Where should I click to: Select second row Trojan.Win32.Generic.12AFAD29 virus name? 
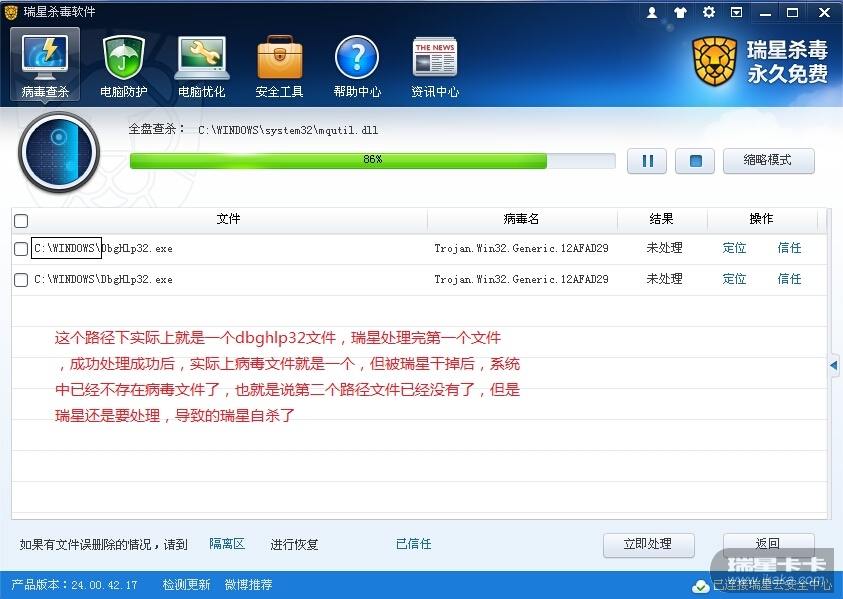coord(521,279)
